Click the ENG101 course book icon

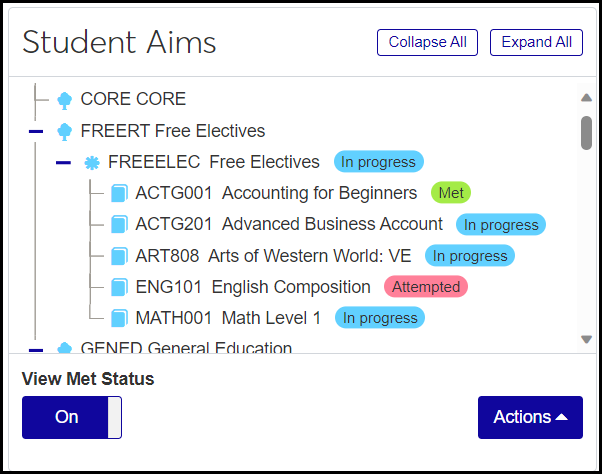(120, 287)
